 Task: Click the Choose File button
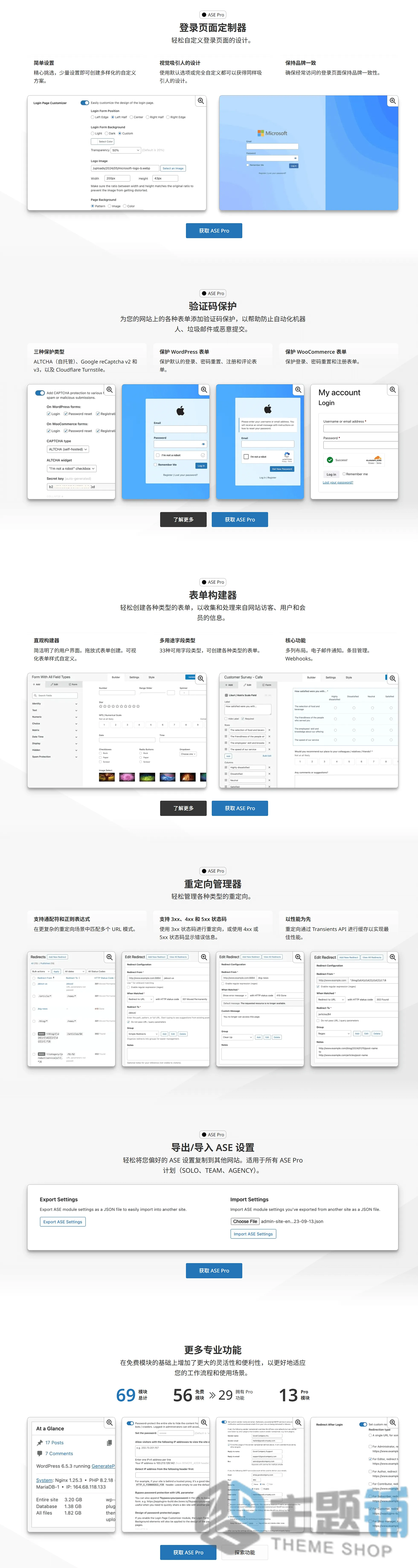pos(245,1221)
